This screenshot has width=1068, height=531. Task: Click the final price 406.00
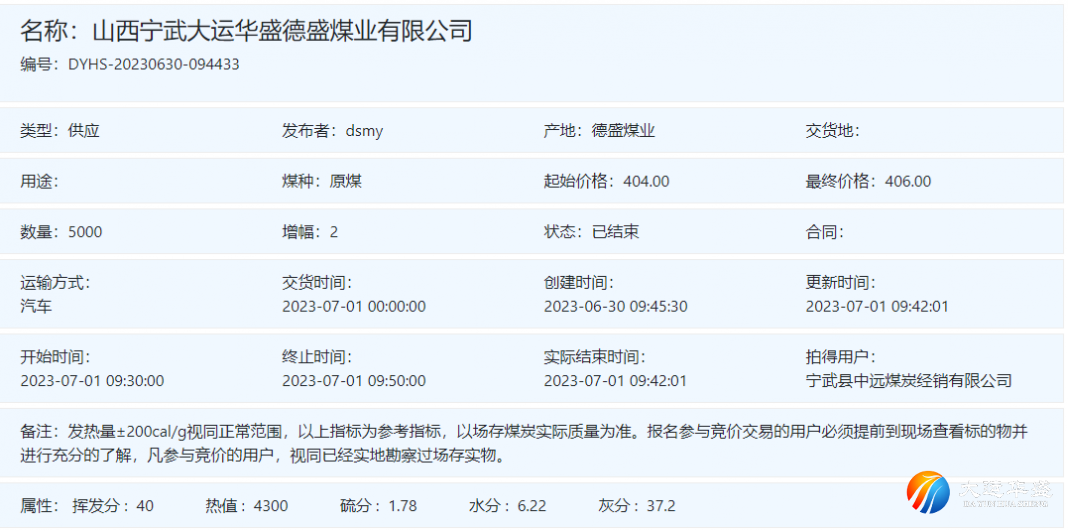907,181
